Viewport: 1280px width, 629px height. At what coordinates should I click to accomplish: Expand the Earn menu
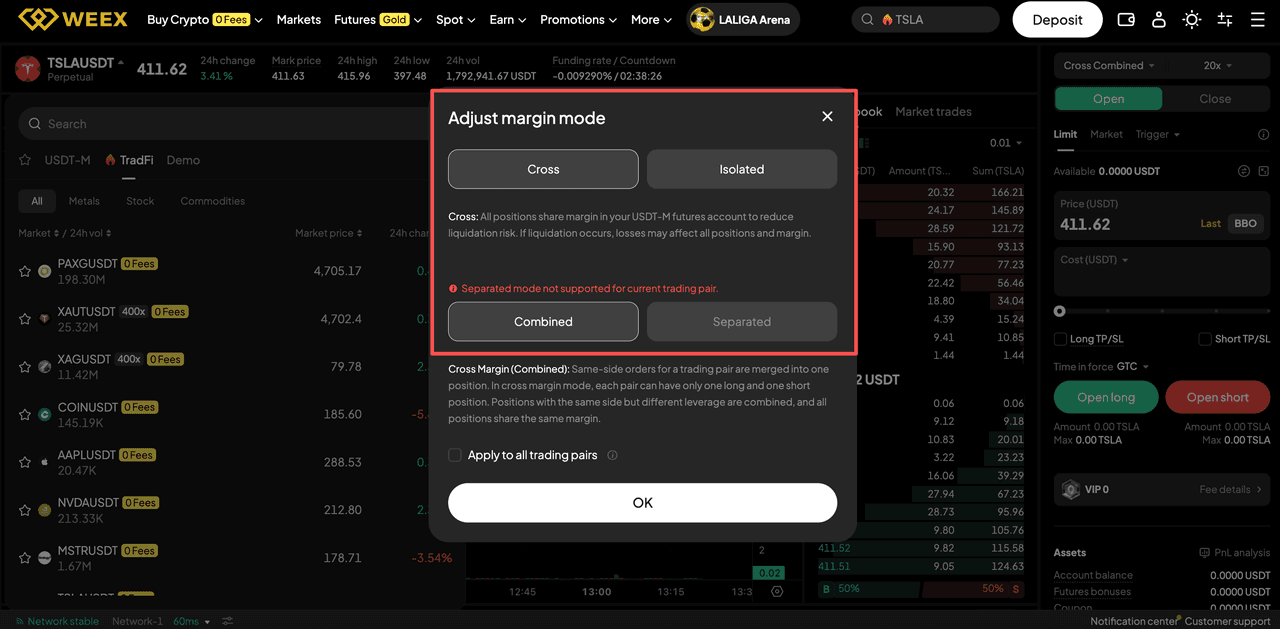(508, 19)
